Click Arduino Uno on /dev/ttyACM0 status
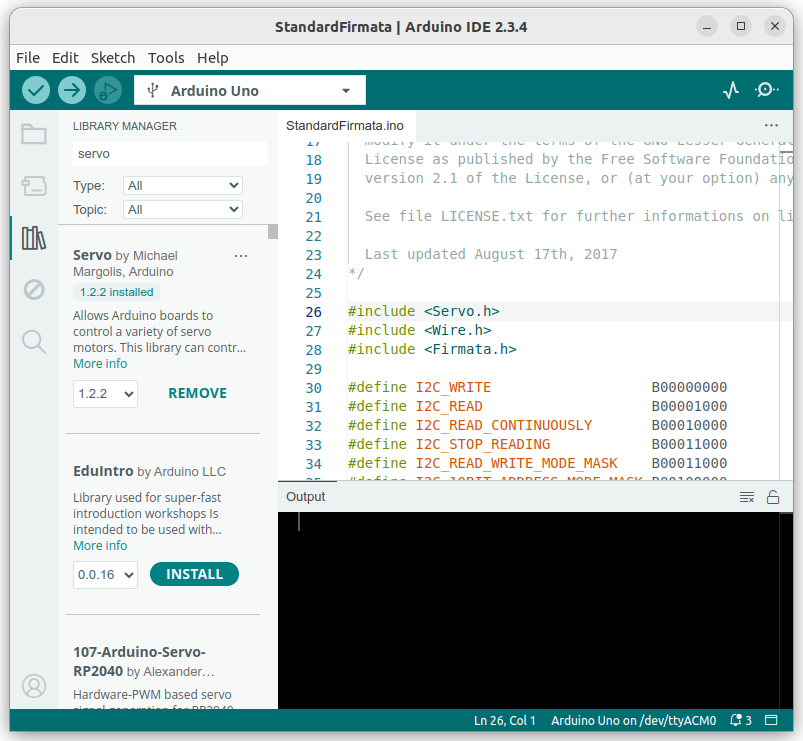Screen dimensions: 803x741 pyautogui.click(x=633, y=721)
